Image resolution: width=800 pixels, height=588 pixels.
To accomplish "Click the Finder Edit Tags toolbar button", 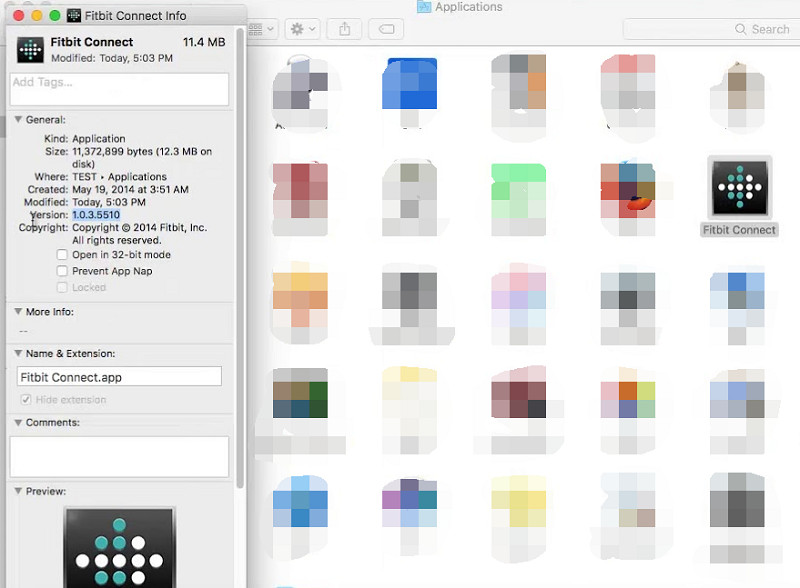I will pos(386,29).
